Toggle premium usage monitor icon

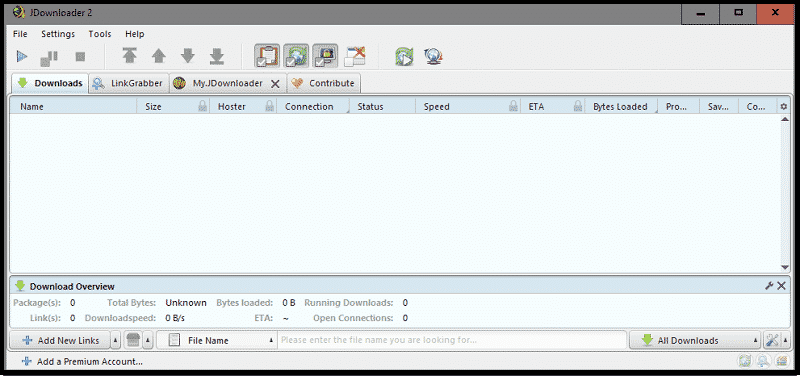(326, 56)
